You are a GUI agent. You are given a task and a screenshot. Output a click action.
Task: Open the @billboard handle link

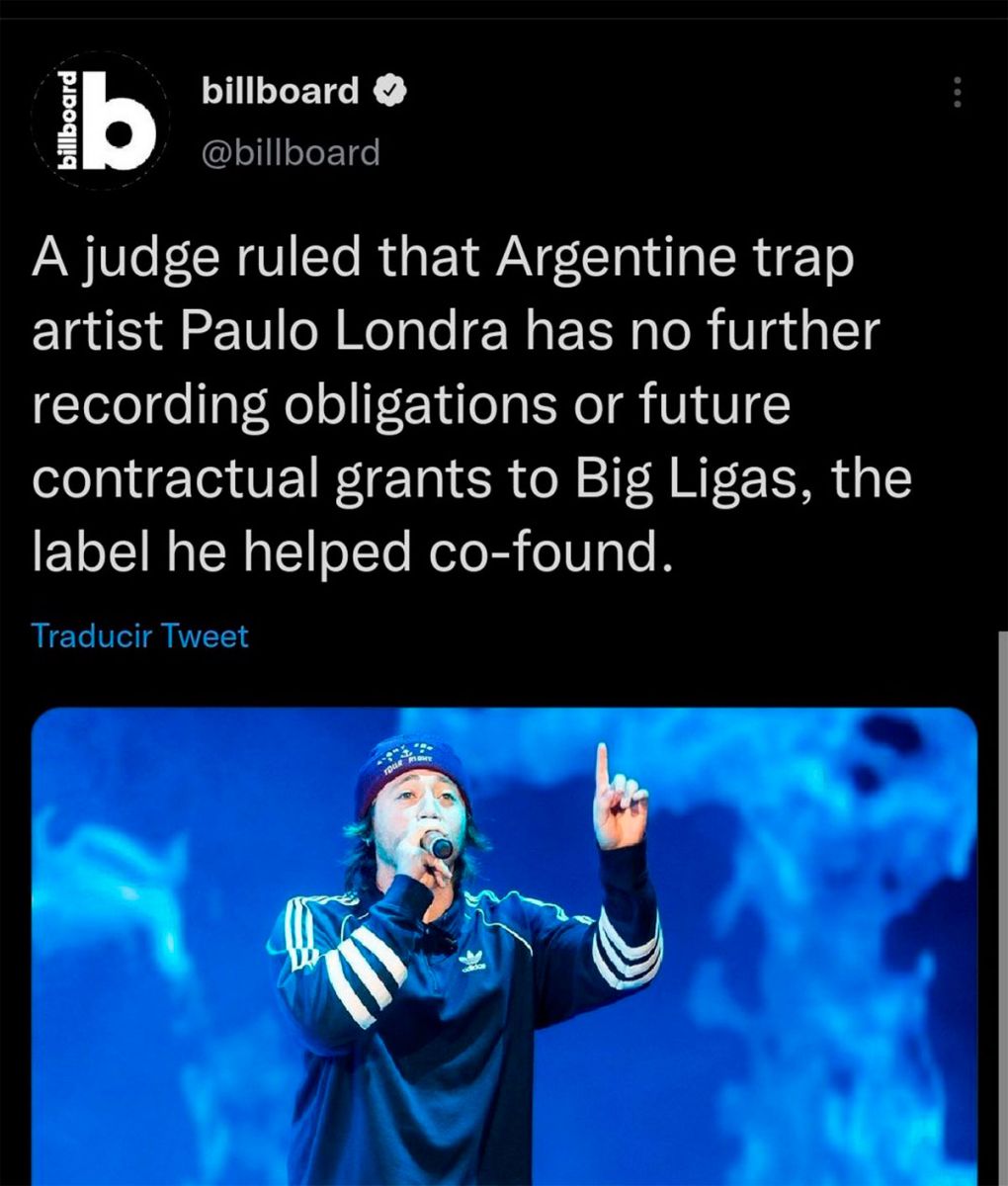291,151
